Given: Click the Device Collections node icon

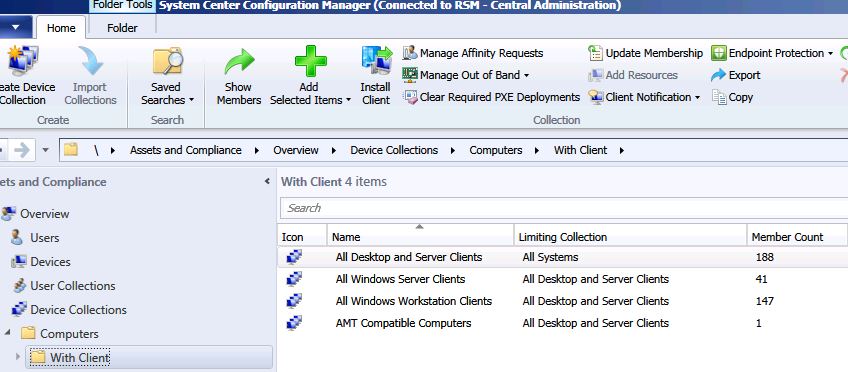Looking at the screenshot, I should [x=19, y=309].
